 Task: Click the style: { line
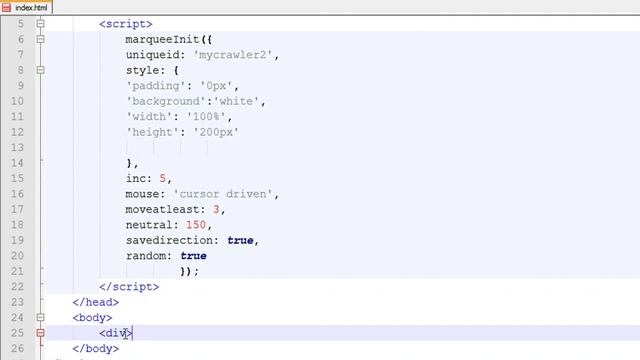[x=152, y=70]
